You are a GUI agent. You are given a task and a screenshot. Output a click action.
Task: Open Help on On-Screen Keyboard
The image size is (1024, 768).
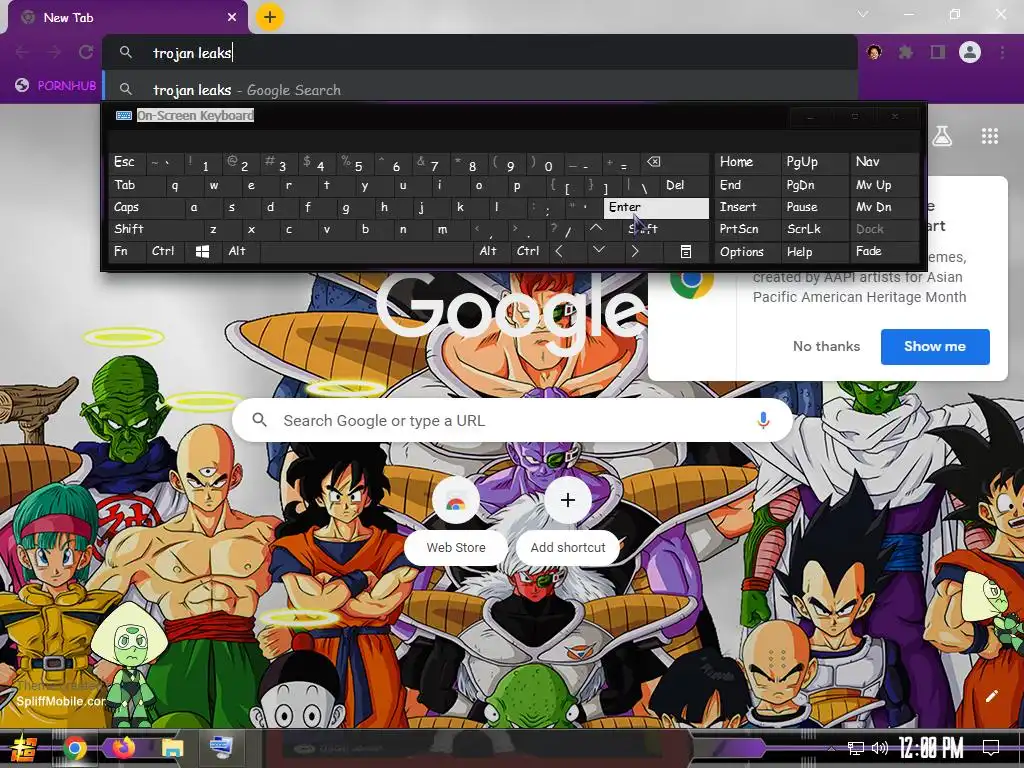coord(814,251)
